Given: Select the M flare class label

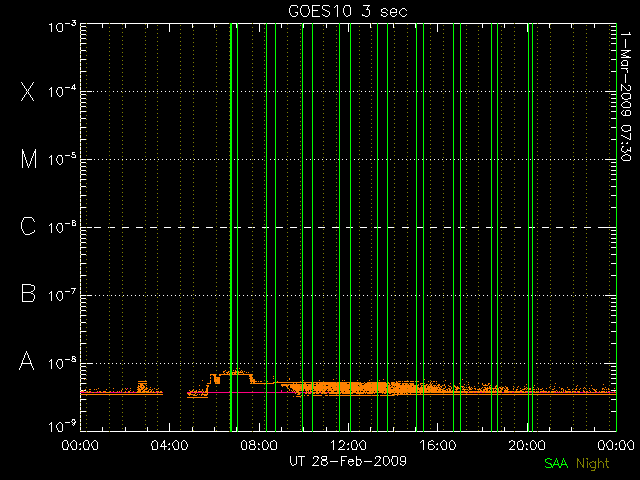Looking at the screenshot, I should point(29,159).
